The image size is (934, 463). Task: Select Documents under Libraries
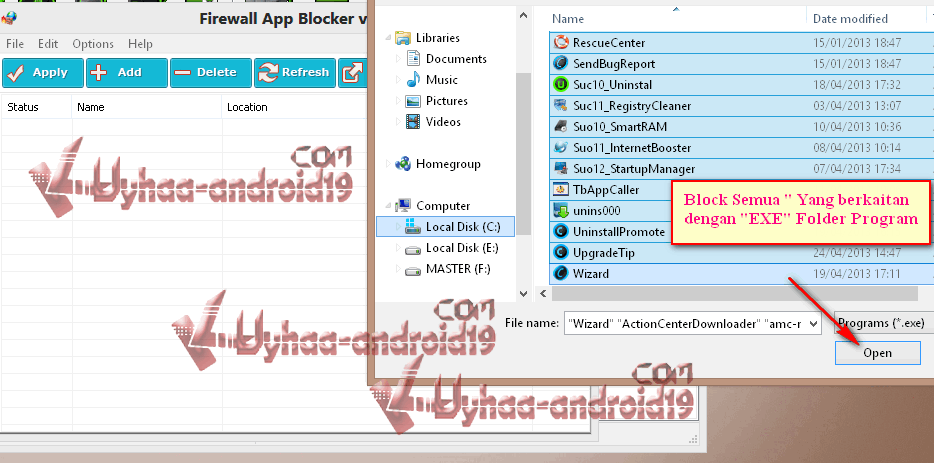pos(456,59)
